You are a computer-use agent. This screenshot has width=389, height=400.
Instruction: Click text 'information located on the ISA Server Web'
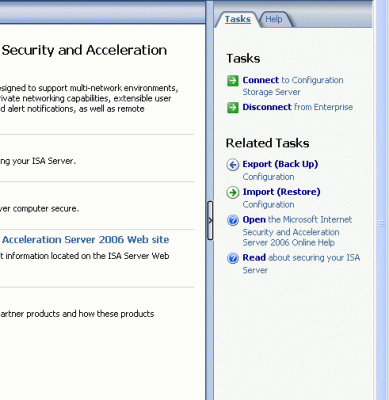pos(87,256)
